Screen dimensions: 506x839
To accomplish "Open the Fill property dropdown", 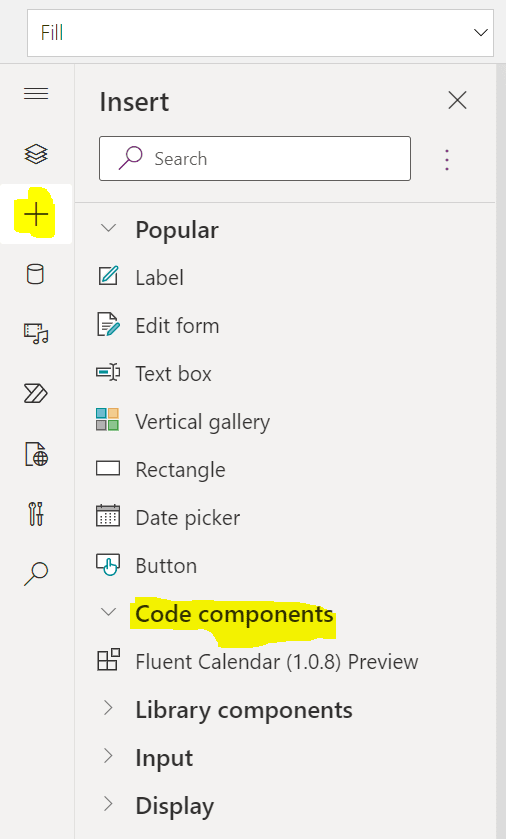I will click(x=260, y=33).
